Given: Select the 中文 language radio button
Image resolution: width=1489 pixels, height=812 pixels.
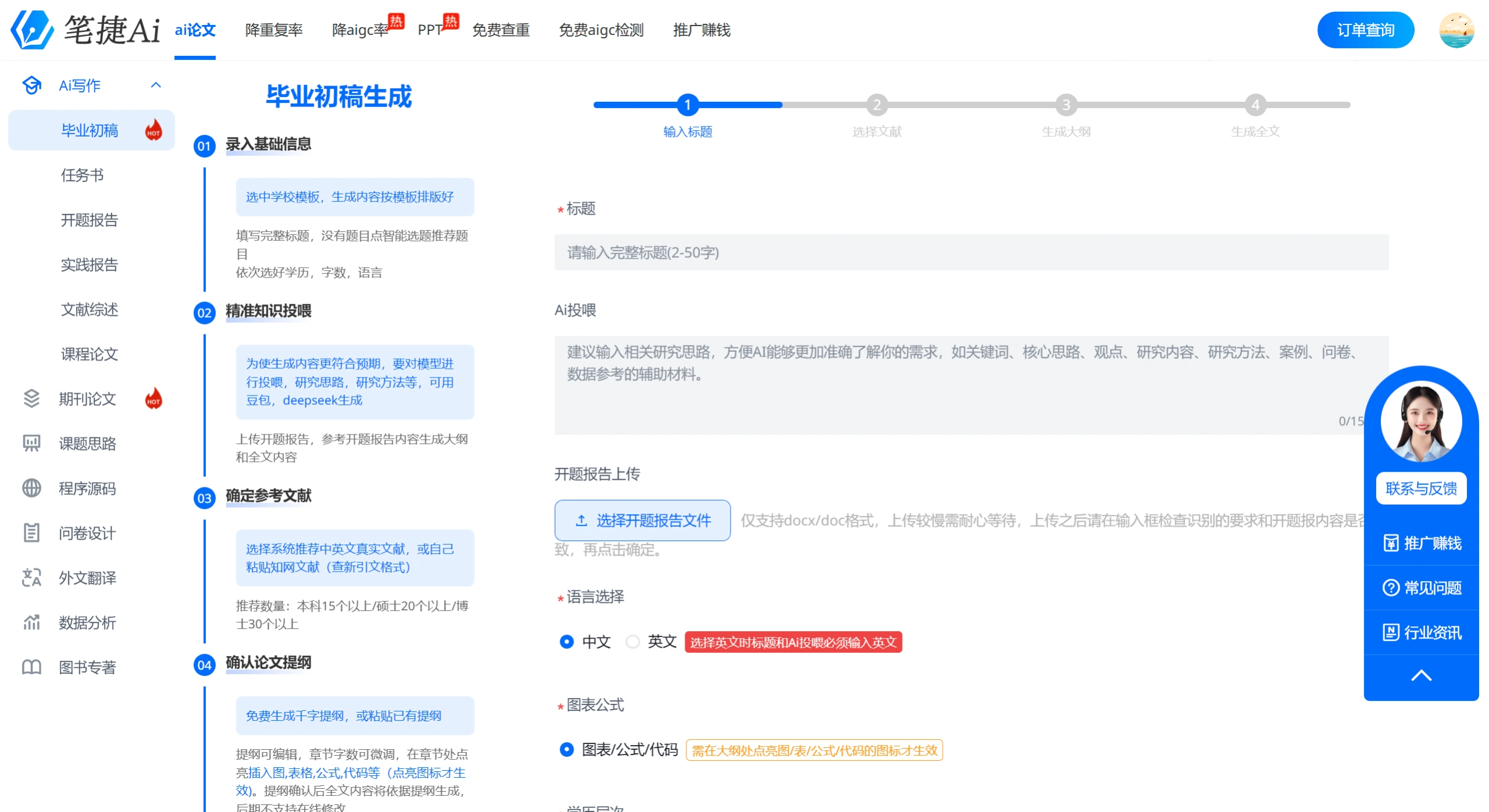Looking at the screenshot, I should click(x=567, y=642).
